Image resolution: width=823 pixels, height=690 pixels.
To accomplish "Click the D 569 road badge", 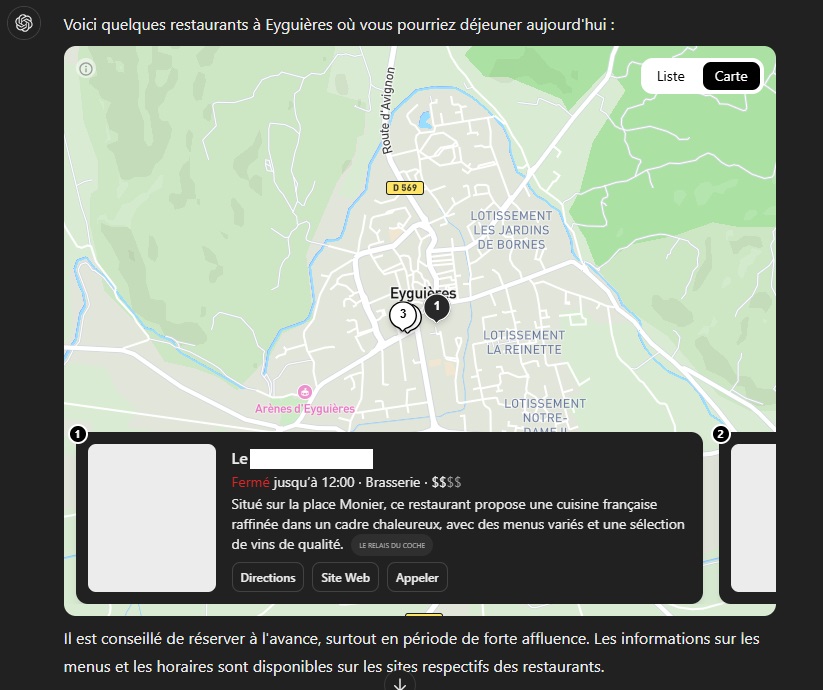I will pyautogui.click(x=403, y=187).
